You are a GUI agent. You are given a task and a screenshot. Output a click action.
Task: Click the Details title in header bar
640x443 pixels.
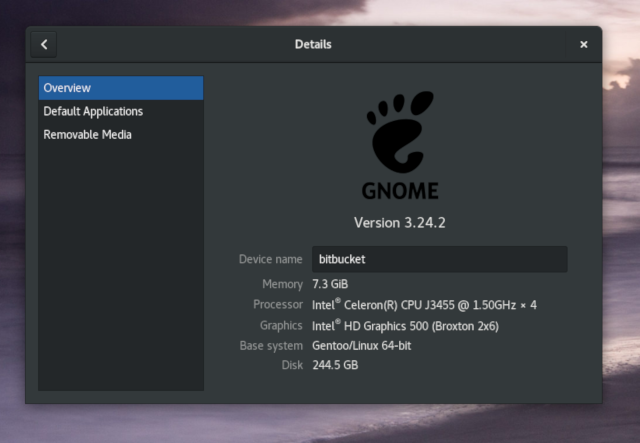point(313,45)
